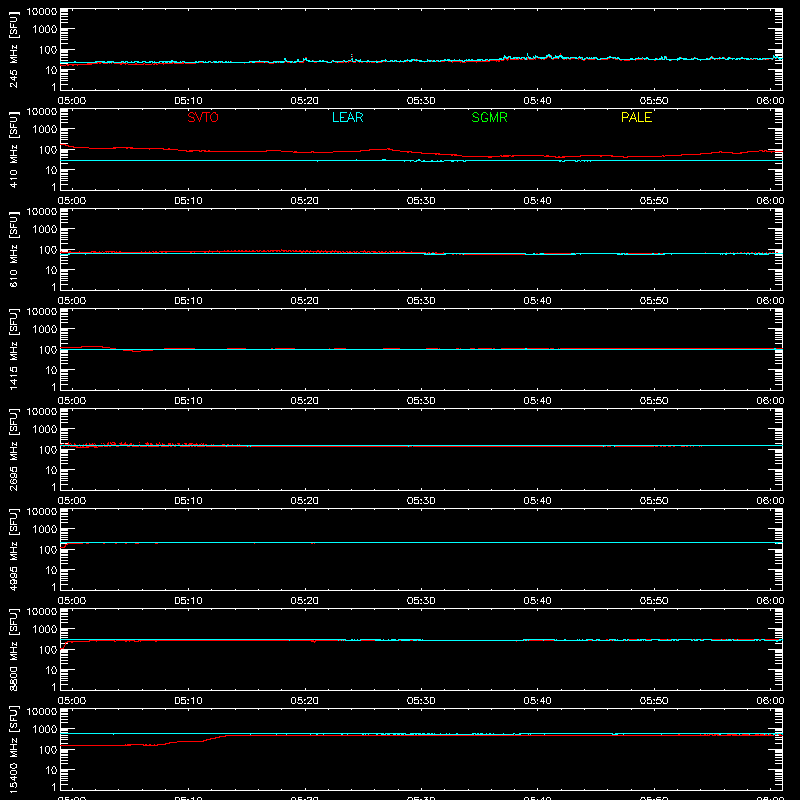The height and width of the screenshot is (800, 800).
Task: Click the green SGMR legend label
Action: 489,117
